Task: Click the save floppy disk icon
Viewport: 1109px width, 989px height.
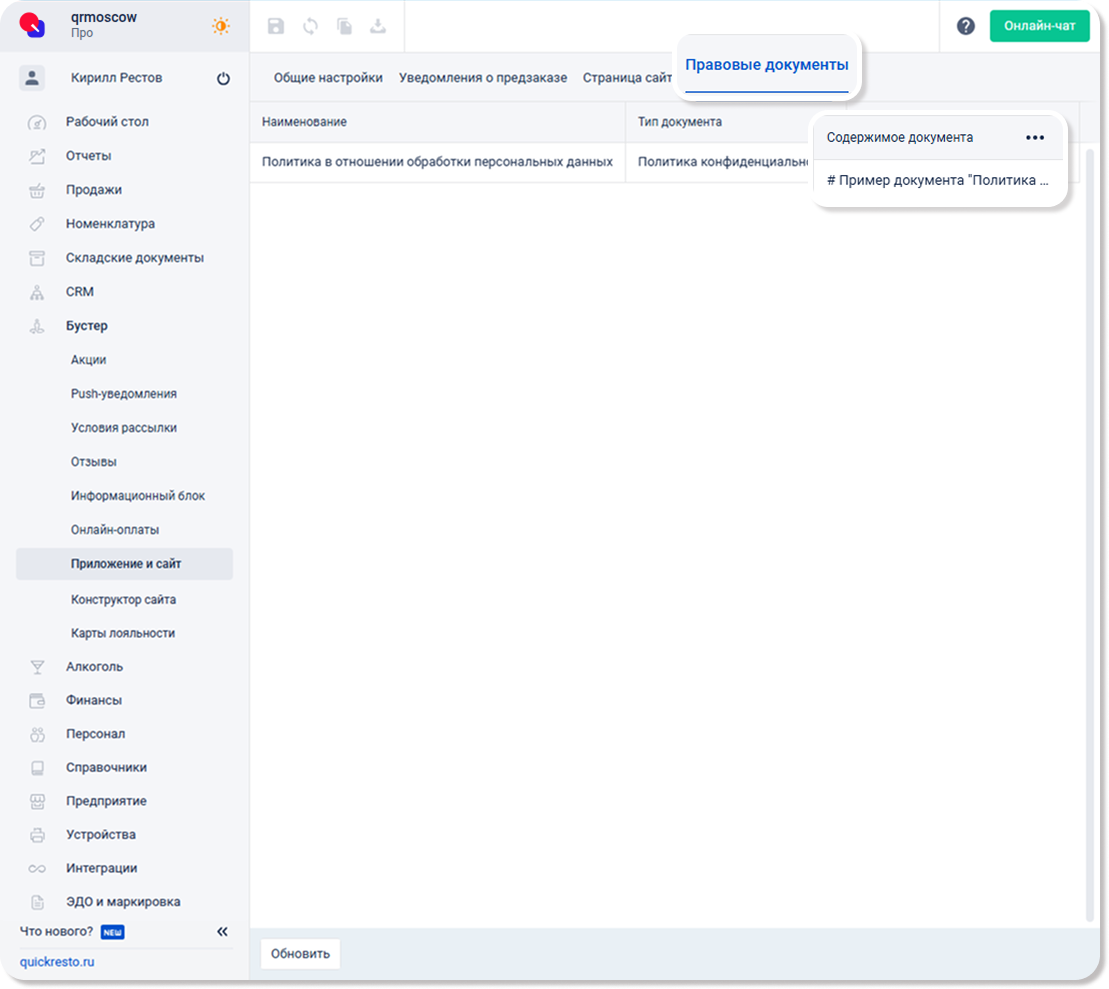Action: pos(276,27)
